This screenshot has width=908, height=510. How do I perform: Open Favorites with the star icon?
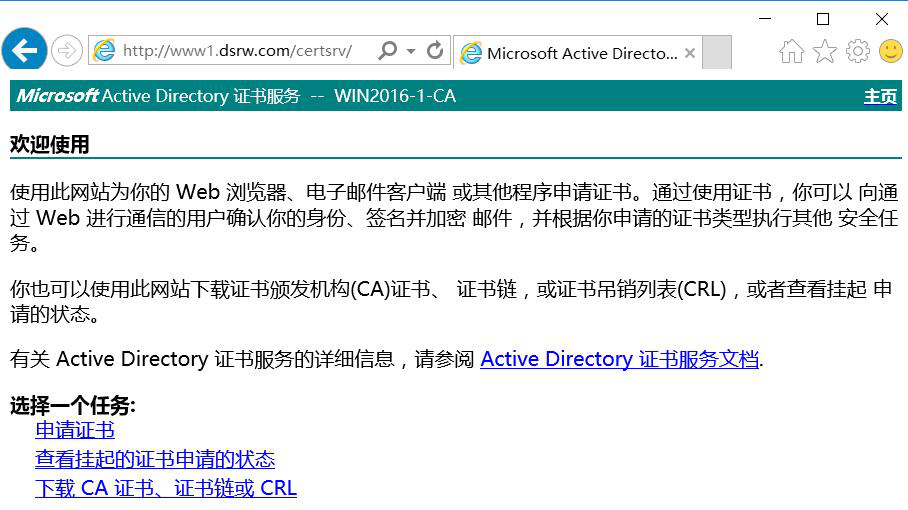tap(825, 52)
